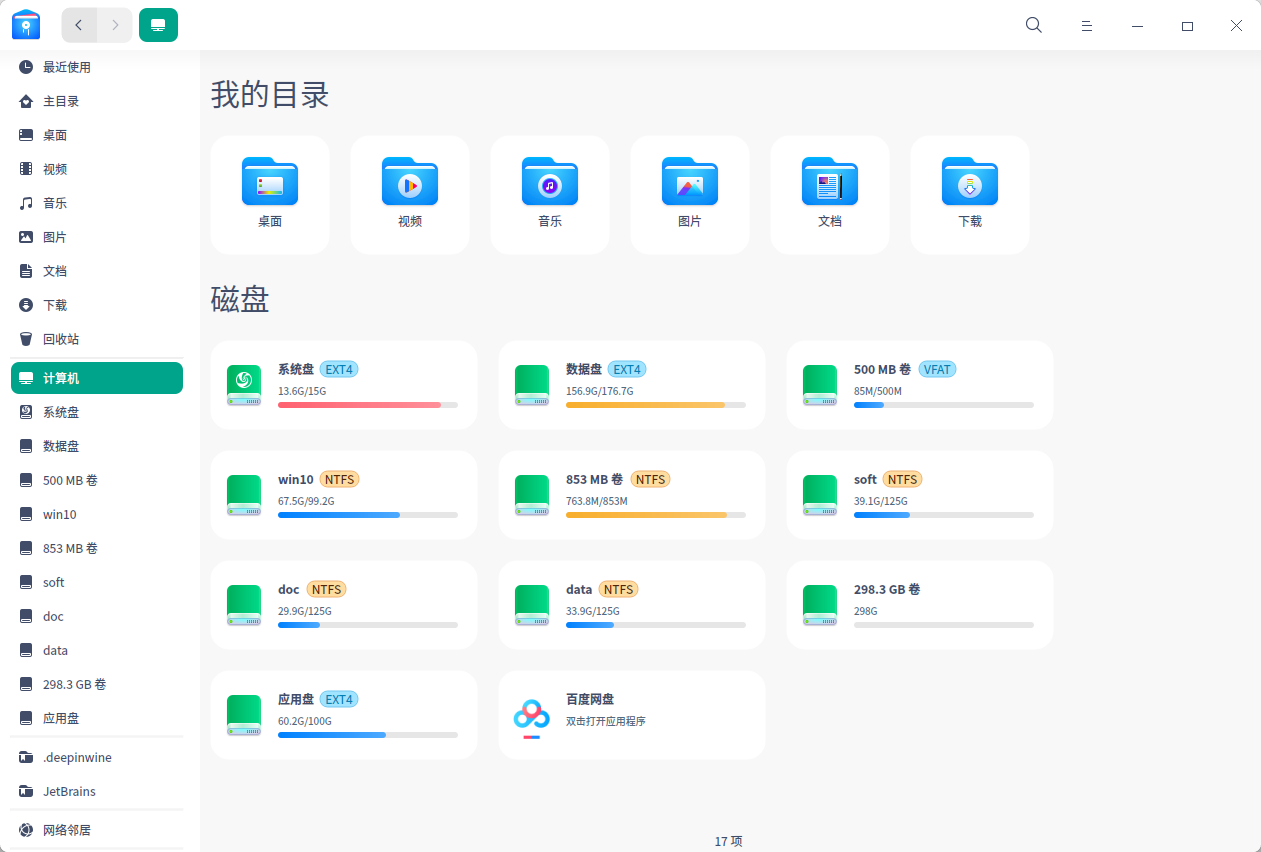The height and width of the screenshot is (852, 1261).
Task: Open 视频 folder icon in 我的目录
Action: (x=410, y=181)
